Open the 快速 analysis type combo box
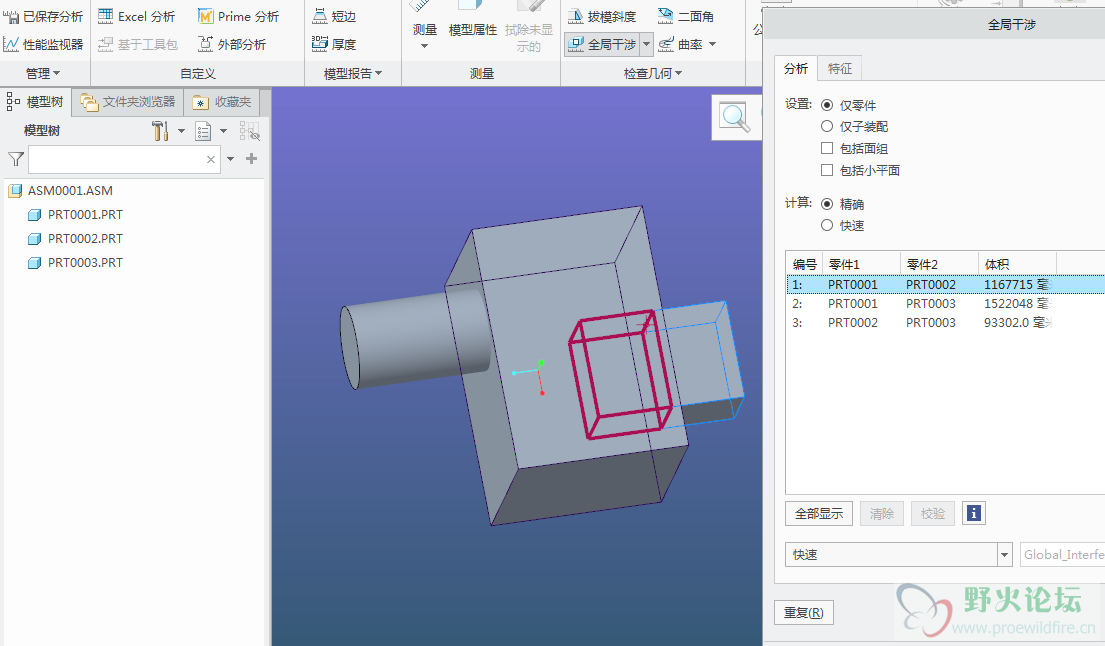 pos(899,554)
